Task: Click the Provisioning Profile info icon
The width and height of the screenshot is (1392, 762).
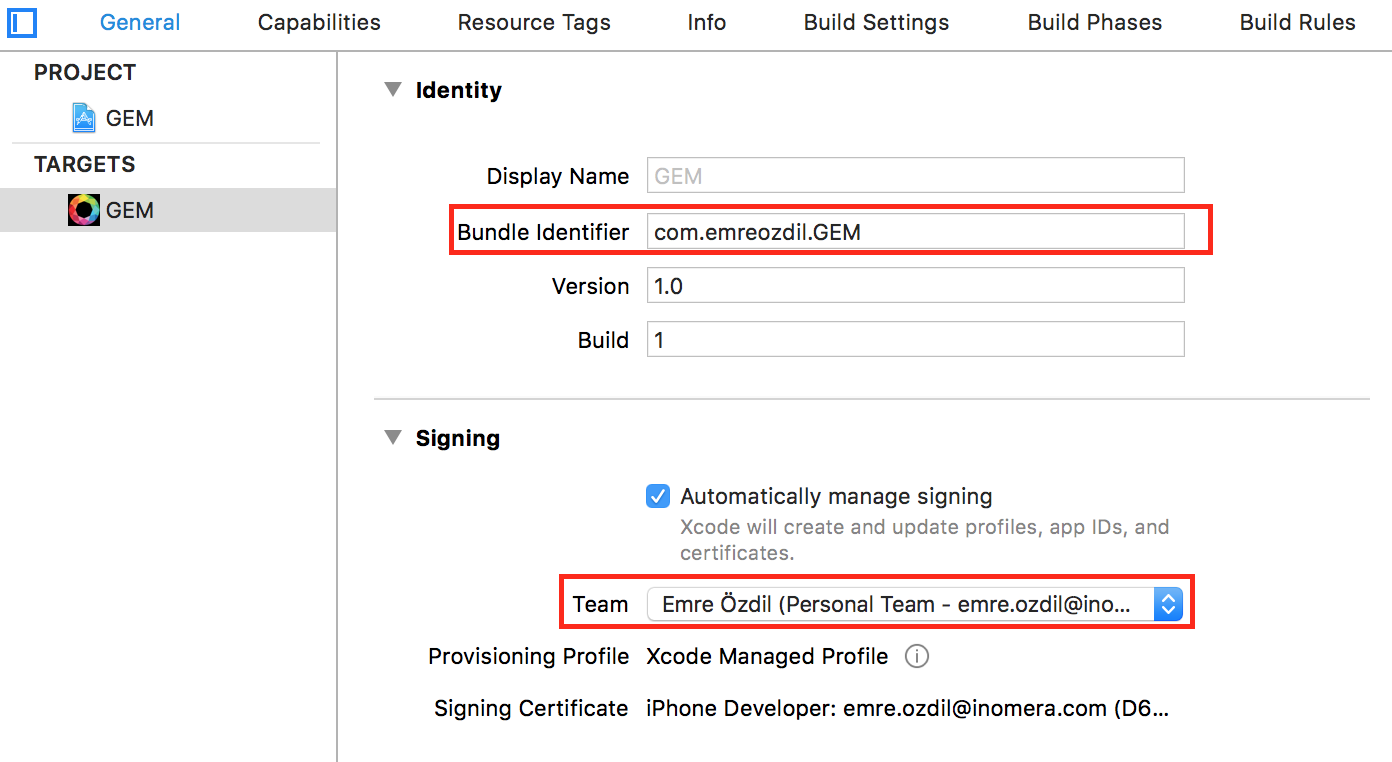Action: (x=916, y=657)
